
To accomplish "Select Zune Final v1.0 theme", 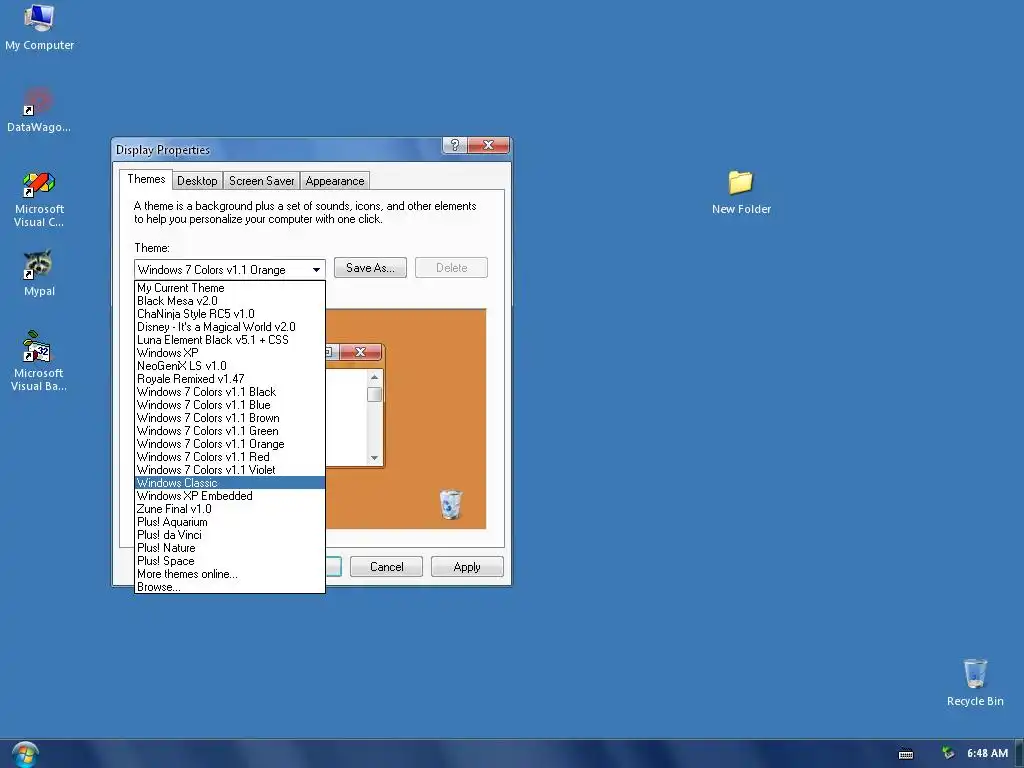I will (x=230, y=509).
